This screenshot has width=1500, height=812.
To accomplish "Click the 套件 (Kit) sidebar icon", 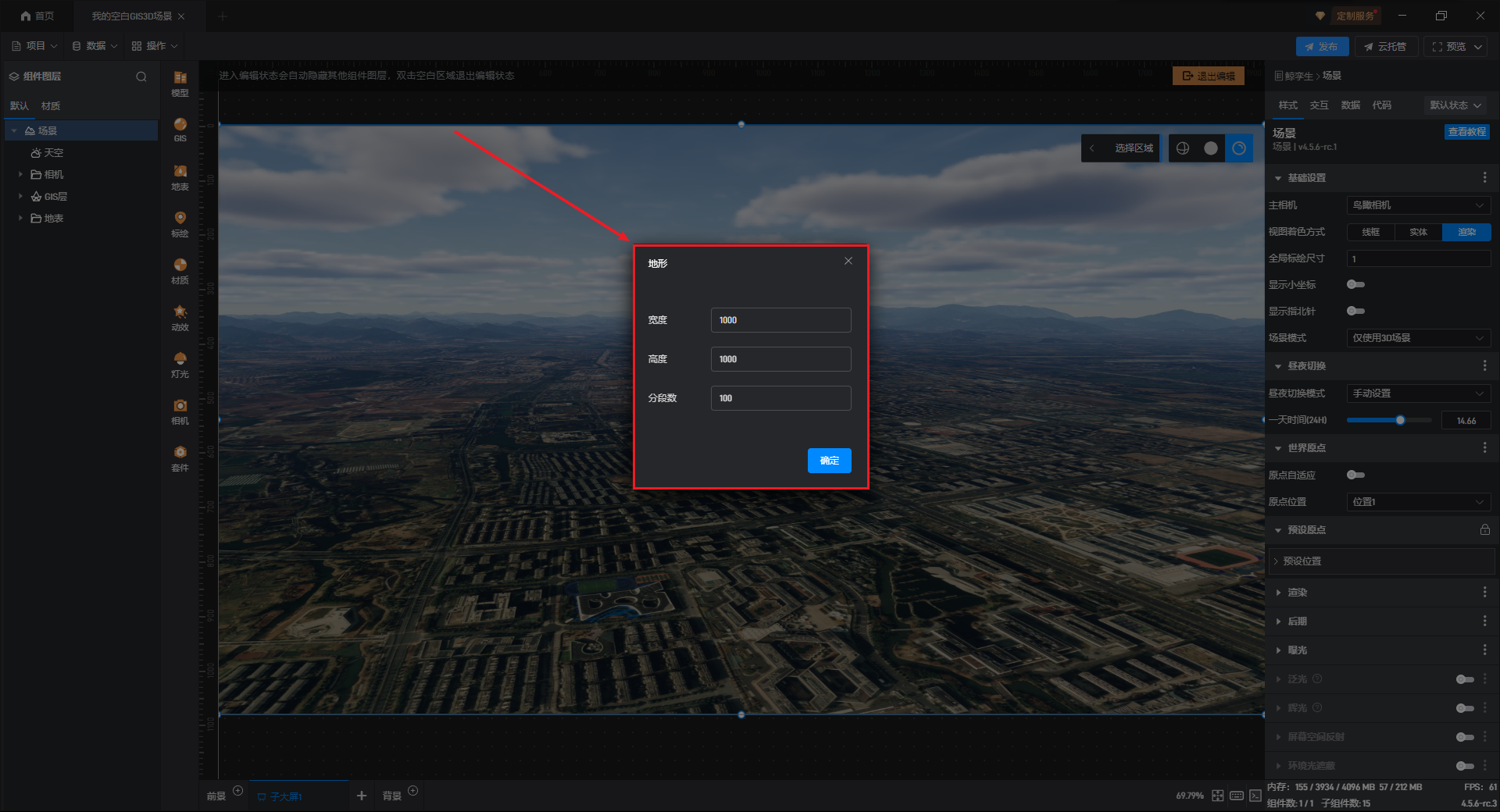I will pos(180,458).
